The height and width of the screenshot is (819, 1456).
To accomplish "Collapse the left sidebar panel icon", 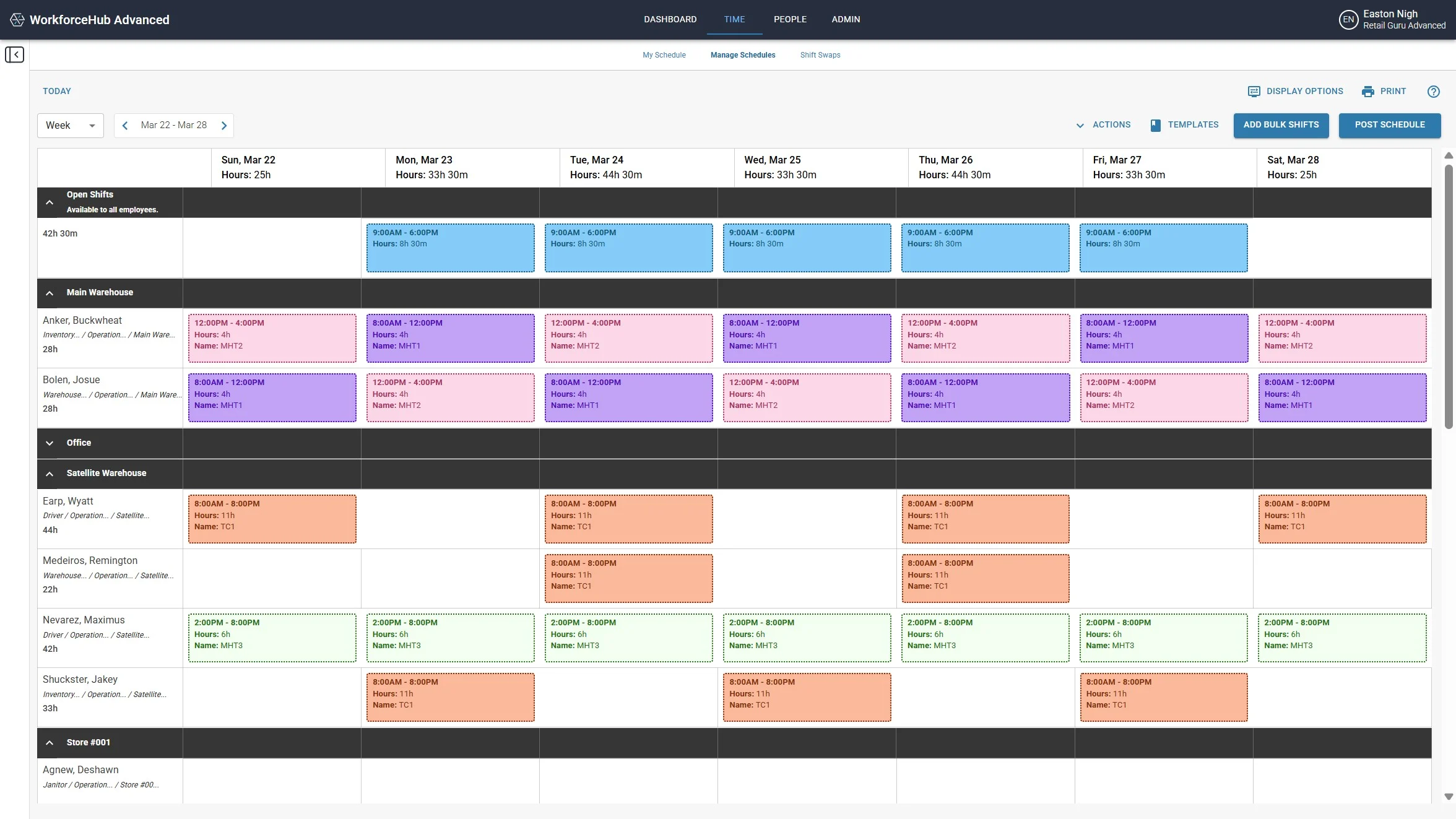I will click(x=15, y=54).
